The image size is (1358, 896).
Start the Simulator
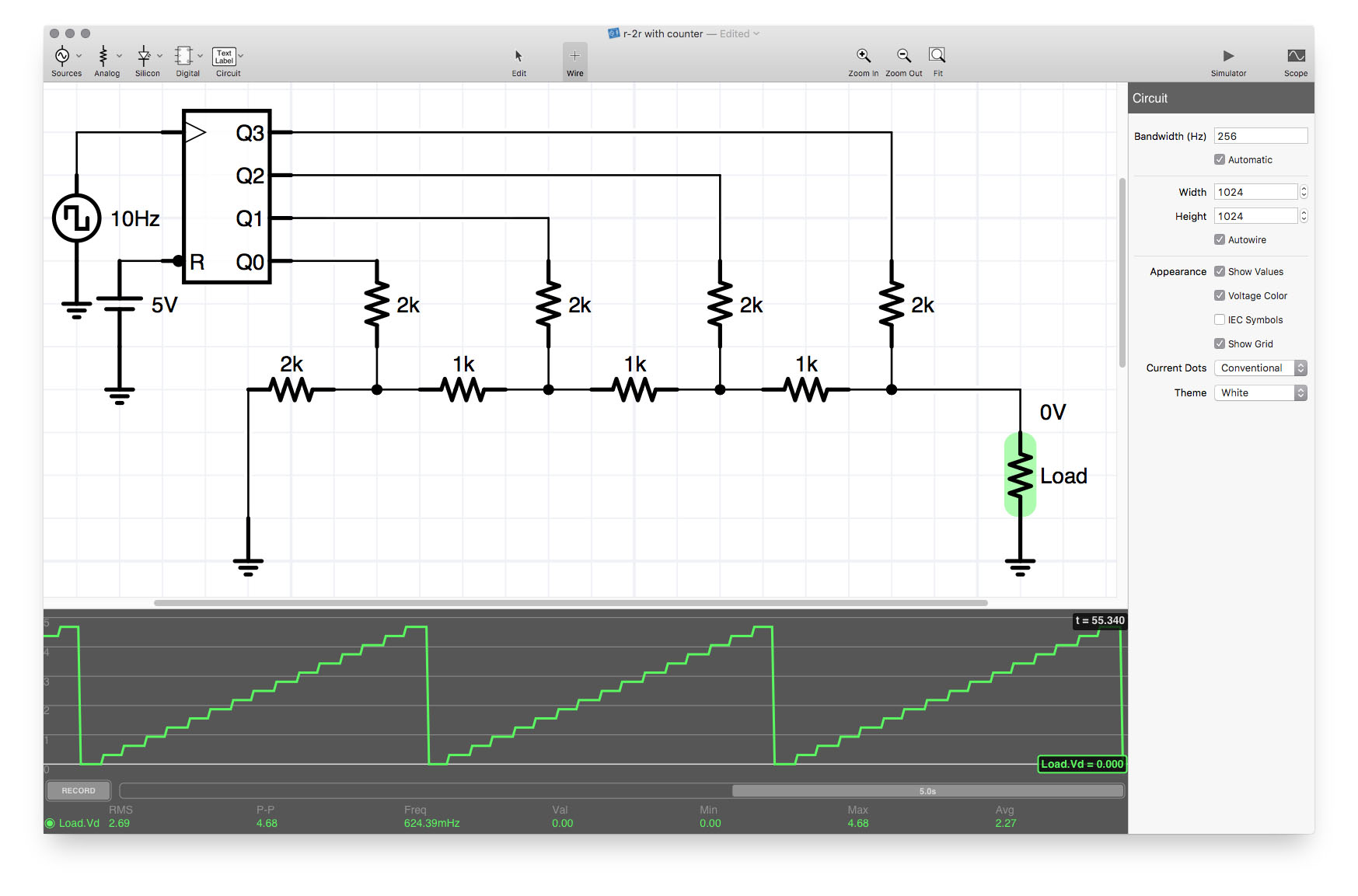click(1228, 61)
